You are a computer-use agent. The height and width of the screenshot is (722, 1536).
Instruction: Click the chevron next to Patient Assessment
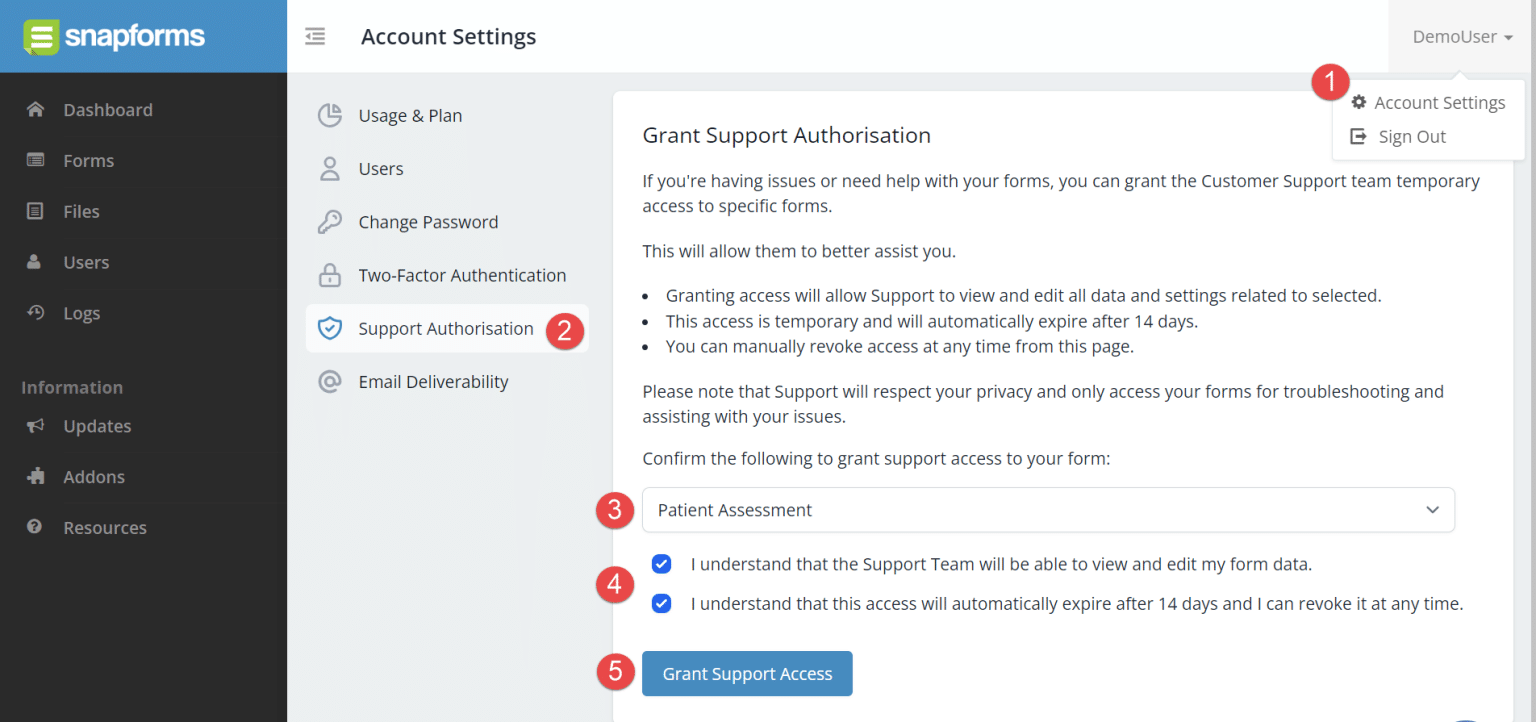click(1431, 510)
